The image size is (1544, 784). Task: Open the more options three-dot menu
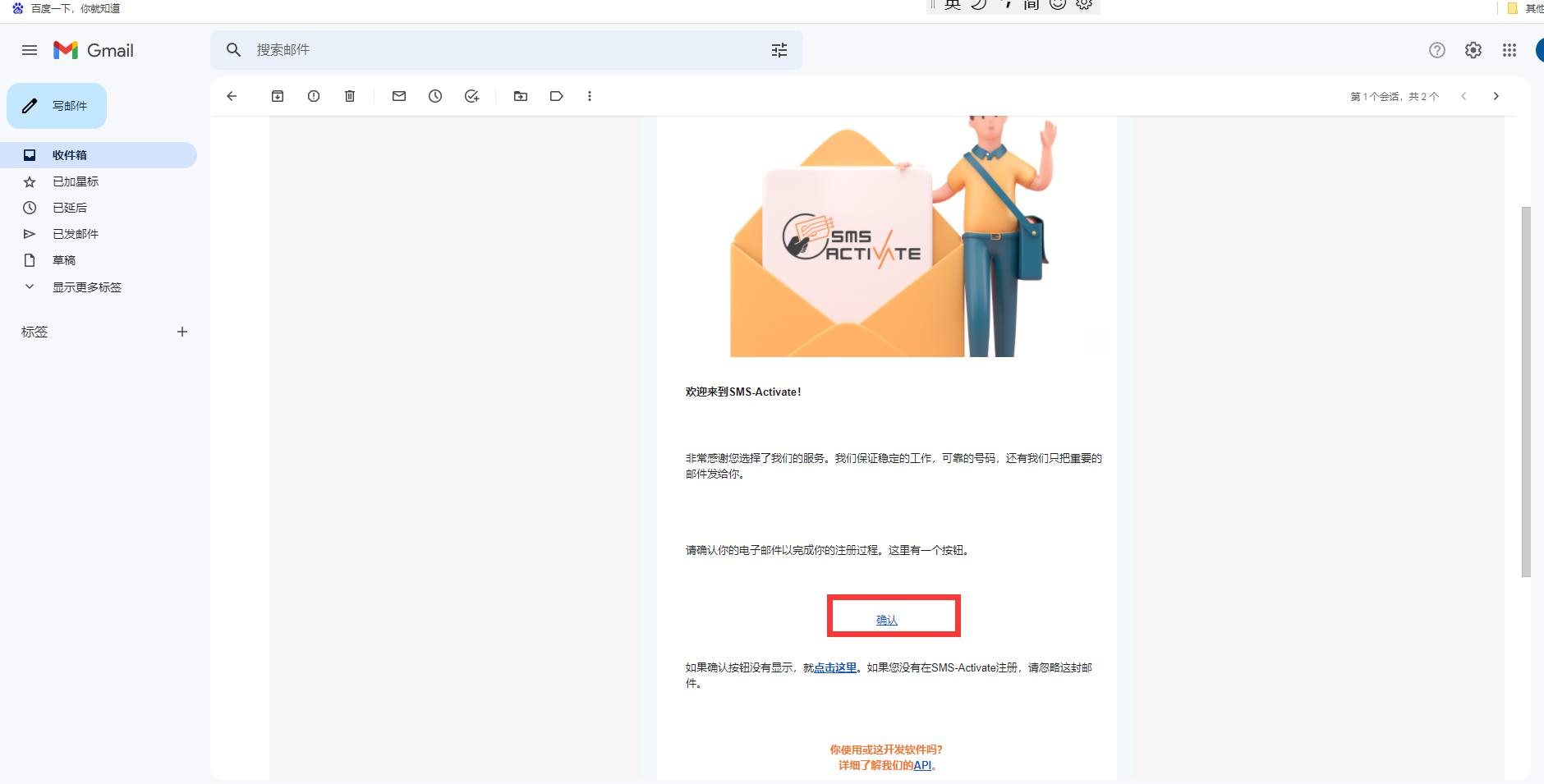590,96
